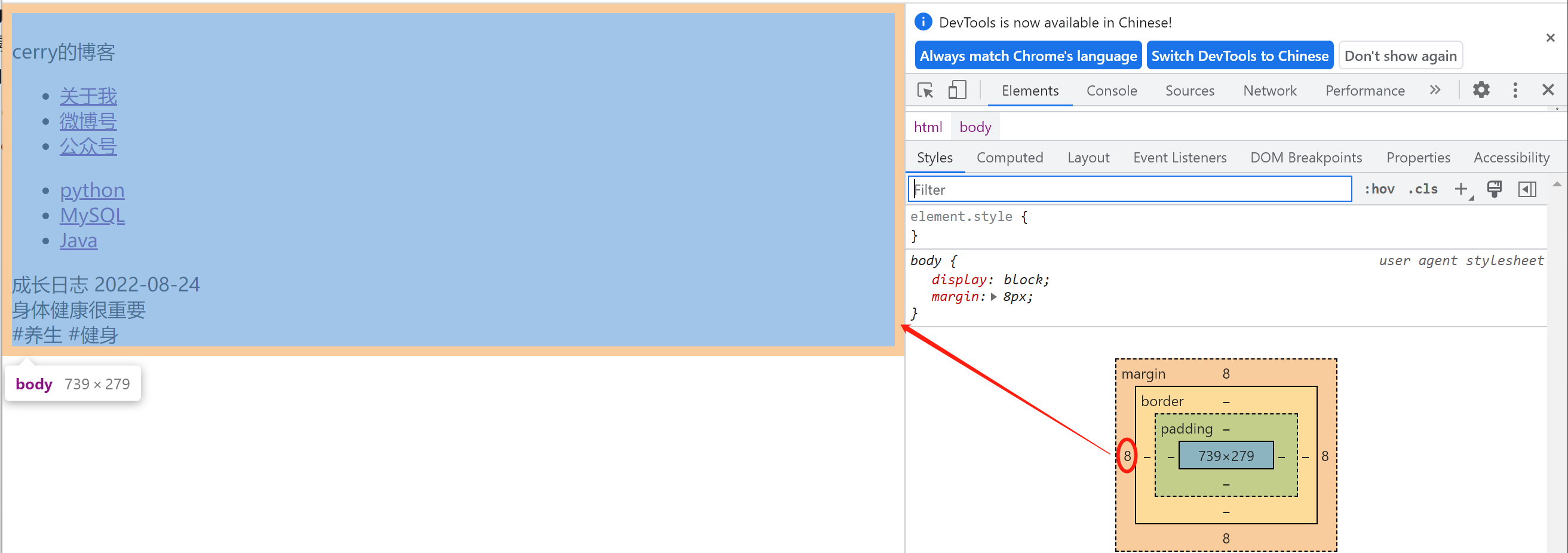Edit the right margin value 8
This screenshot has height=553, width=1568.
(x=1325, y=456)
